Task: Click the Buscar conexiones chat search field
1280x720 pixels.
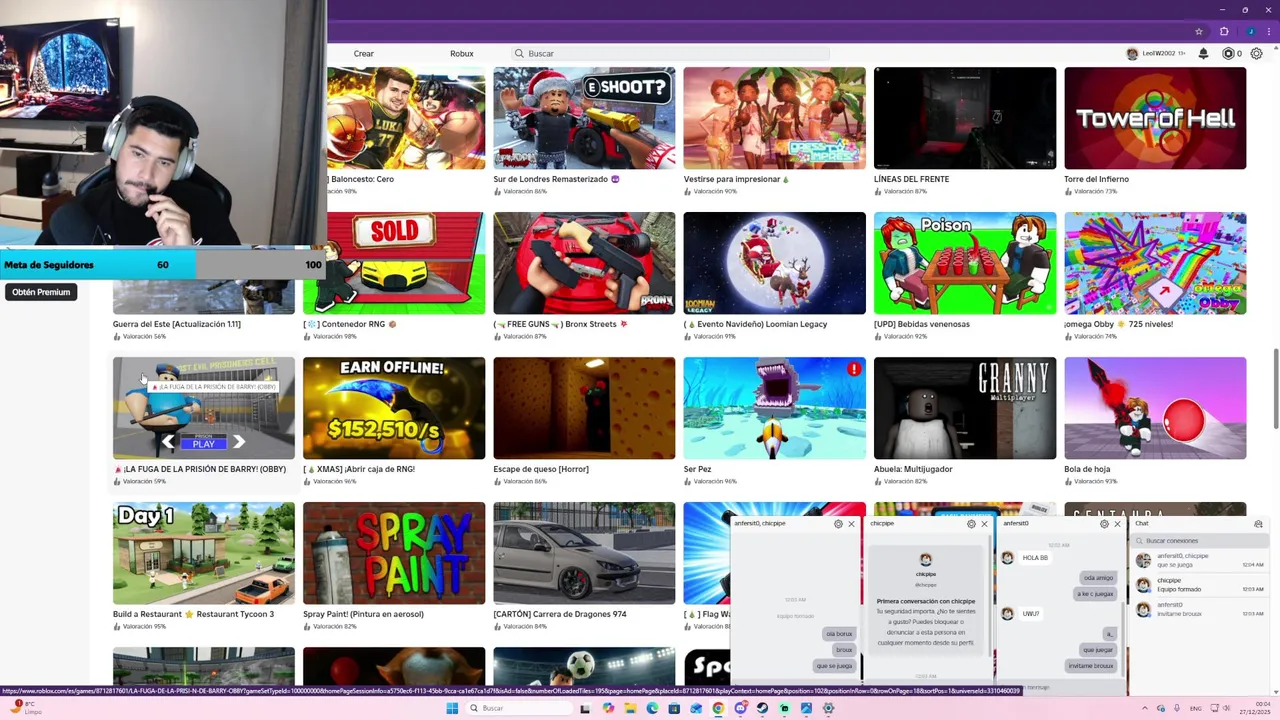Action: (x=1201, y=541)
